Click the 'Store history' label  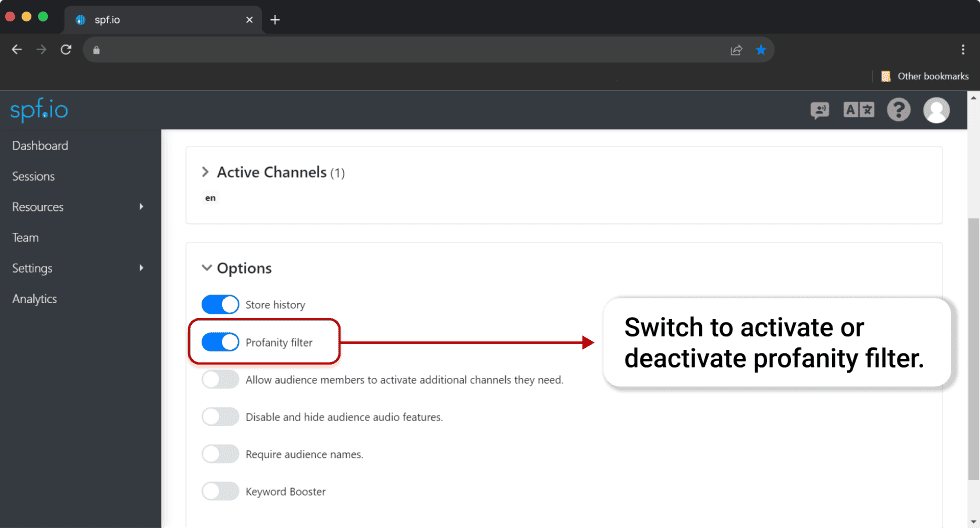pos(275,305)
